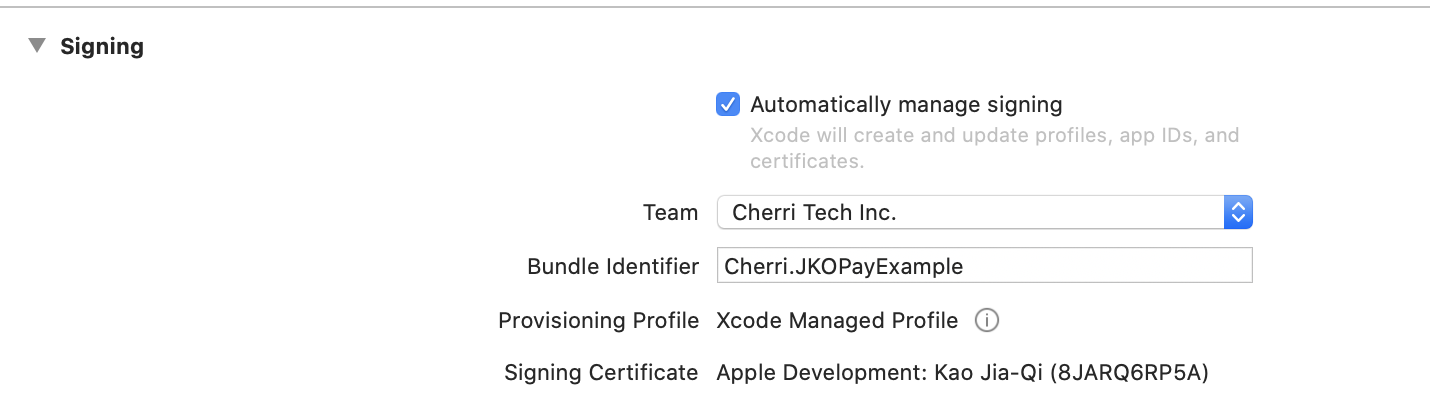Click the Provisioning Profile label
The image size is (1430, 402).
599,321
